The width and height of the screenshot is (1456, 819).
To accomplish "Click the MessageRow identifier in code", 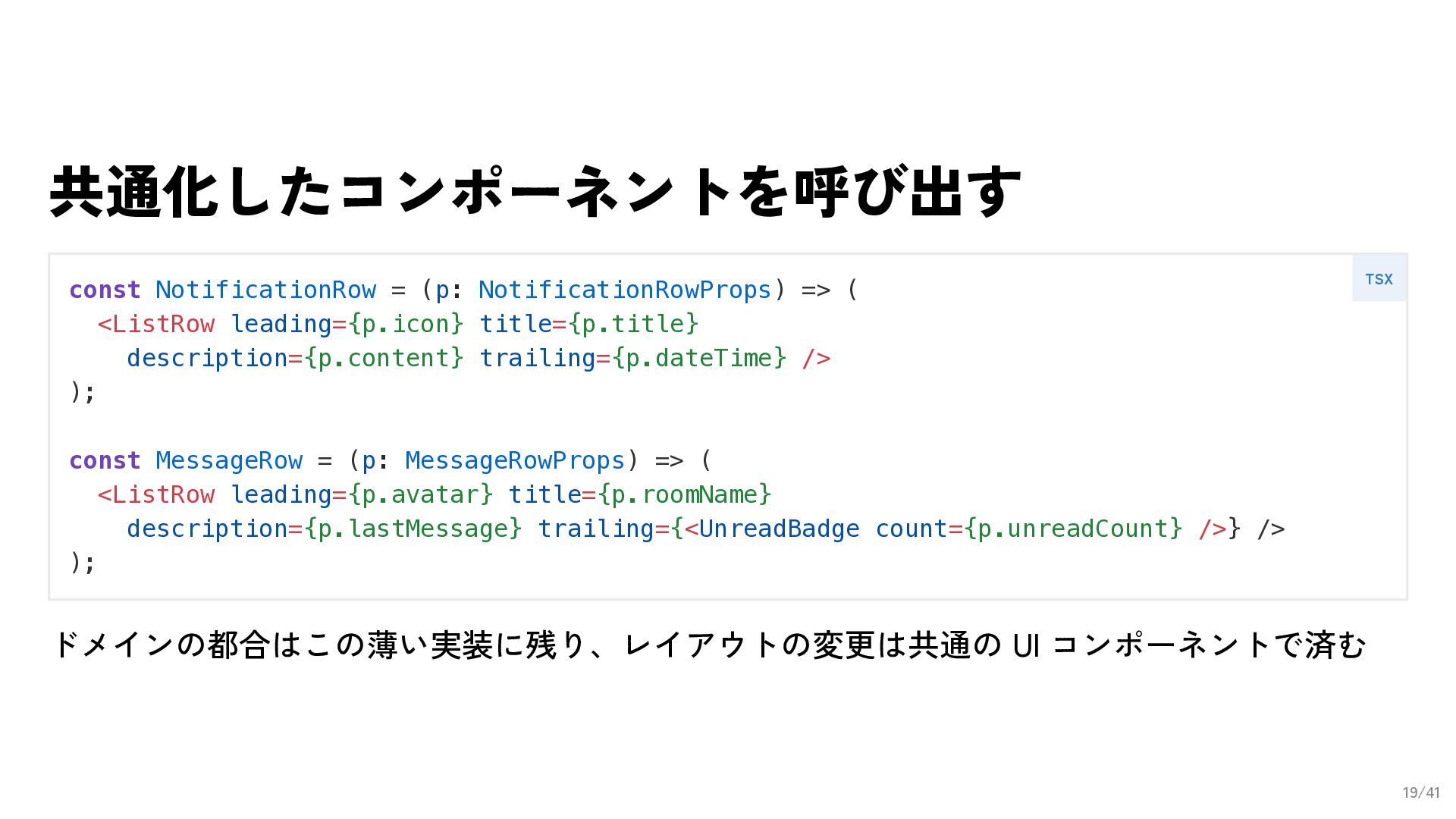I will click(x=229, y=460).
